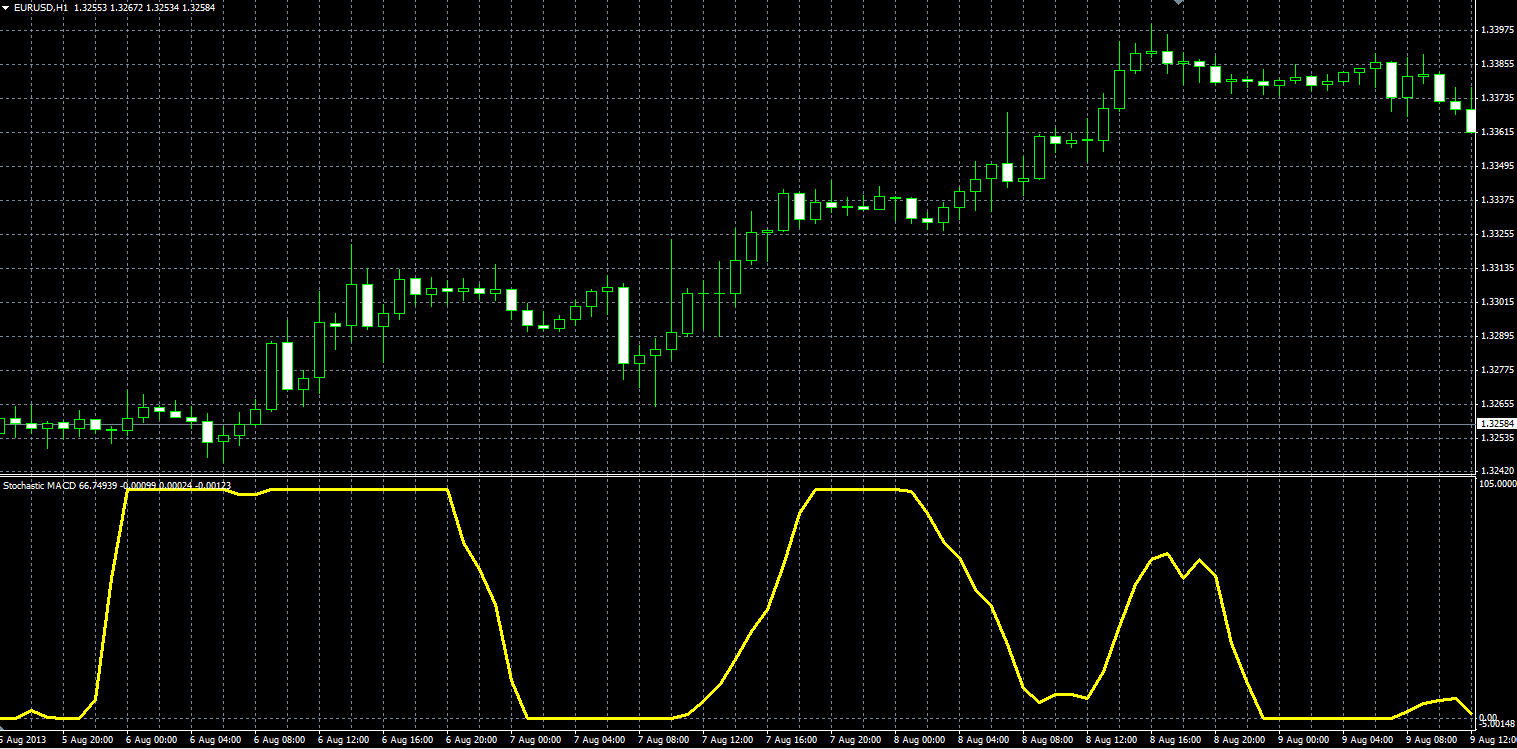Viewport: 1517px width, 749px height.
Task: Click the 6 Aug 00:00 time label
Action: point(151,741)
